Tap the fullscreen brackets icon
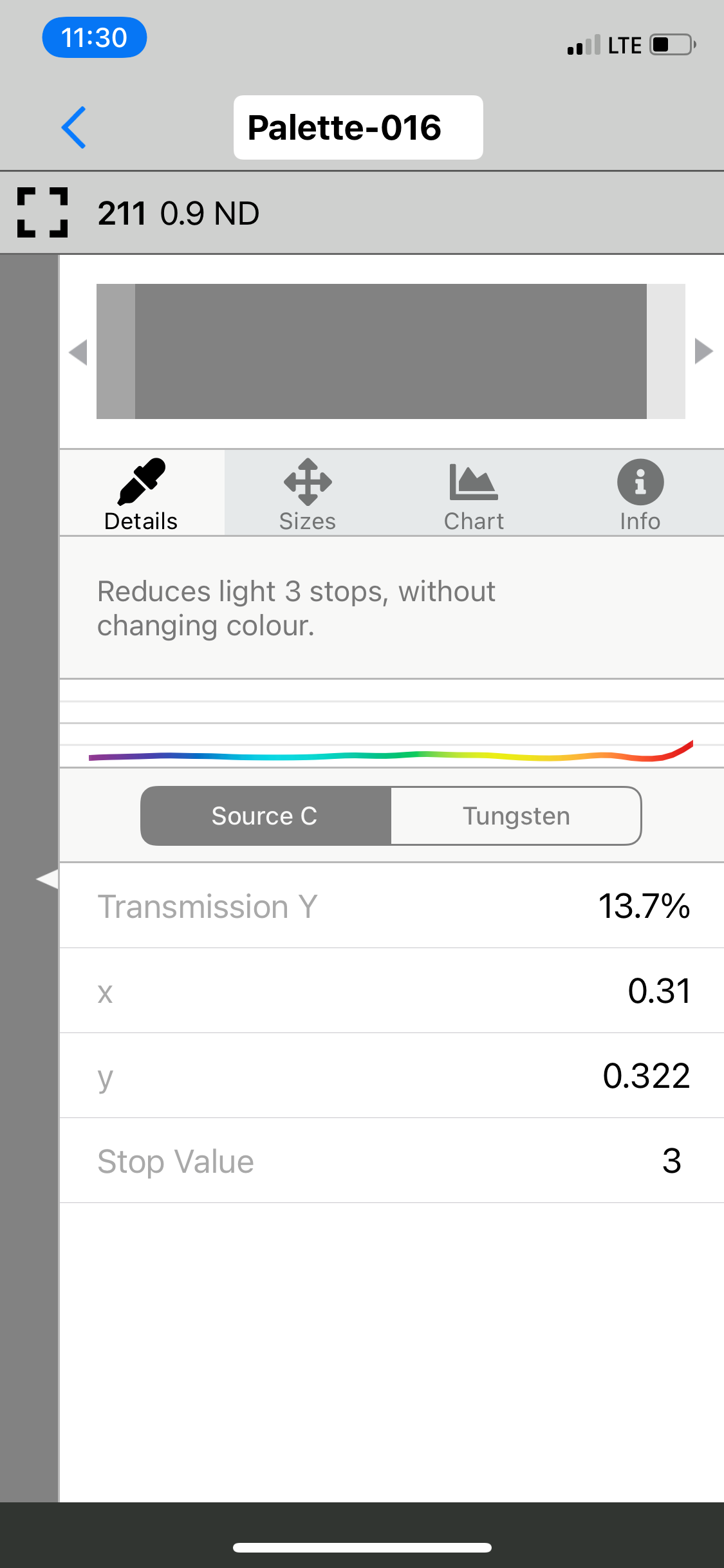 pyautogui.click(x=42, y=213)
